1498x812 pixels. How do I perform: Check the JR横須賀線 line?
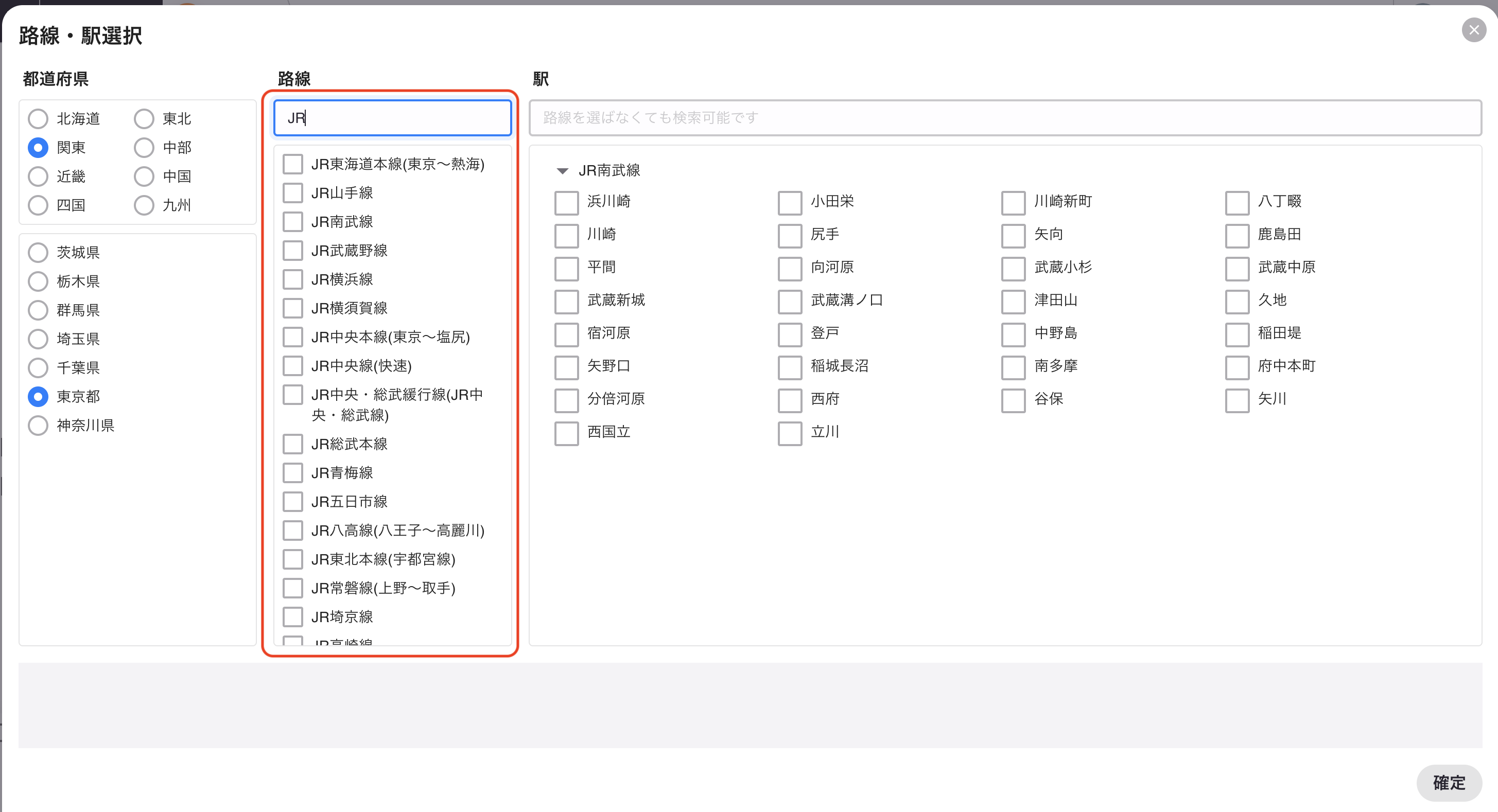[292, 308]
